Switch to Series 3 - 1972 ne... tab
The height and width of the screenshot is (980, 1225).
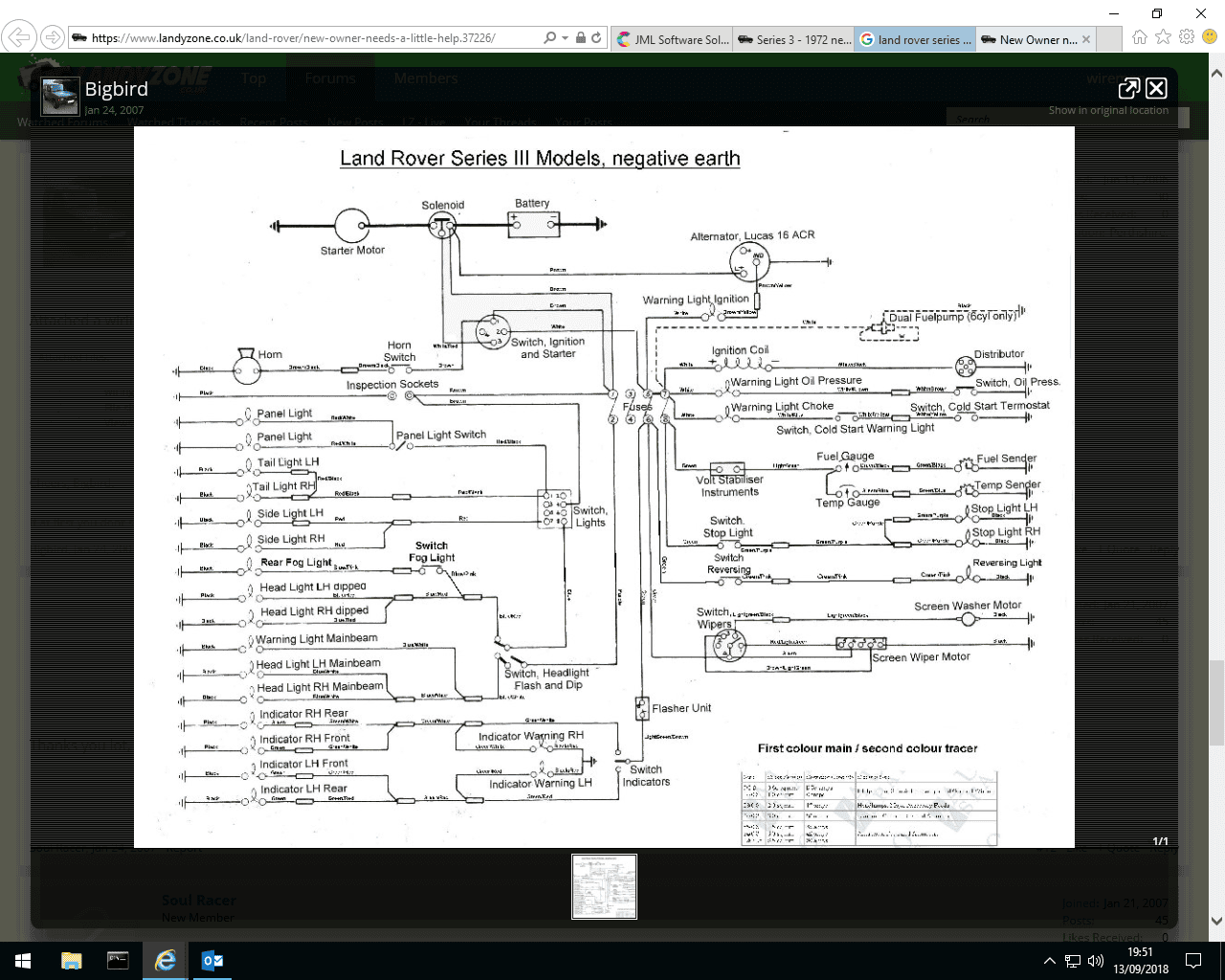[794, 39]
